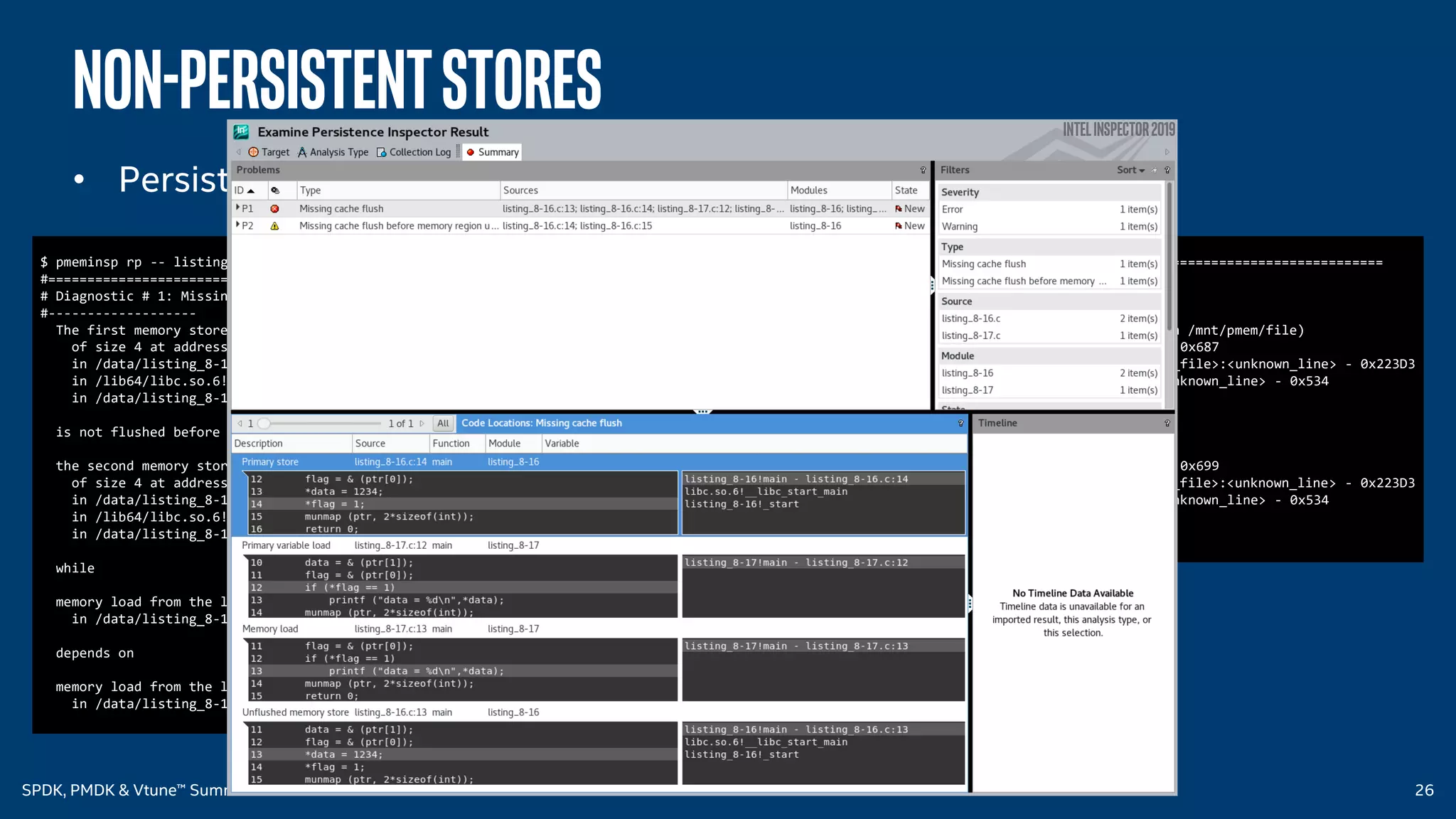Sort by the Type column header
The width and height of the screenshot is (1456, 819).
(398, 191)
